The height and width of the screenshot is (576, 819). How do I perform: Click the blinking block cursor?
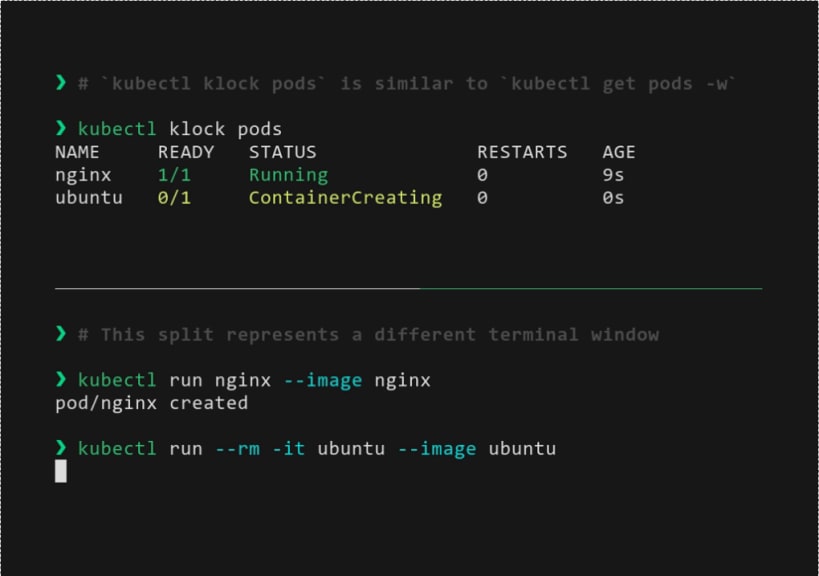click(61, 471)
